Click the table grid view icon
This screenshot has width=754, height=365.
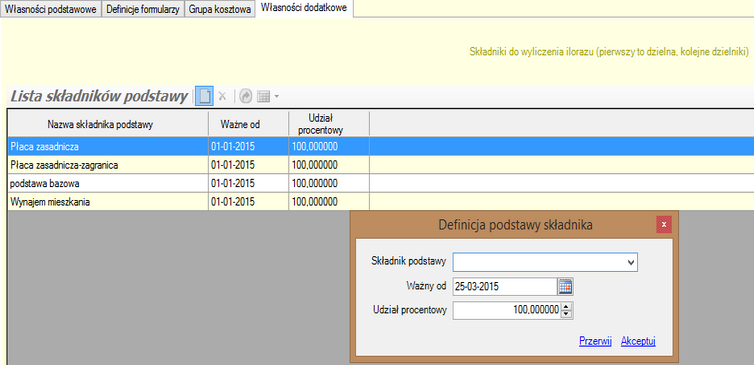264,97
